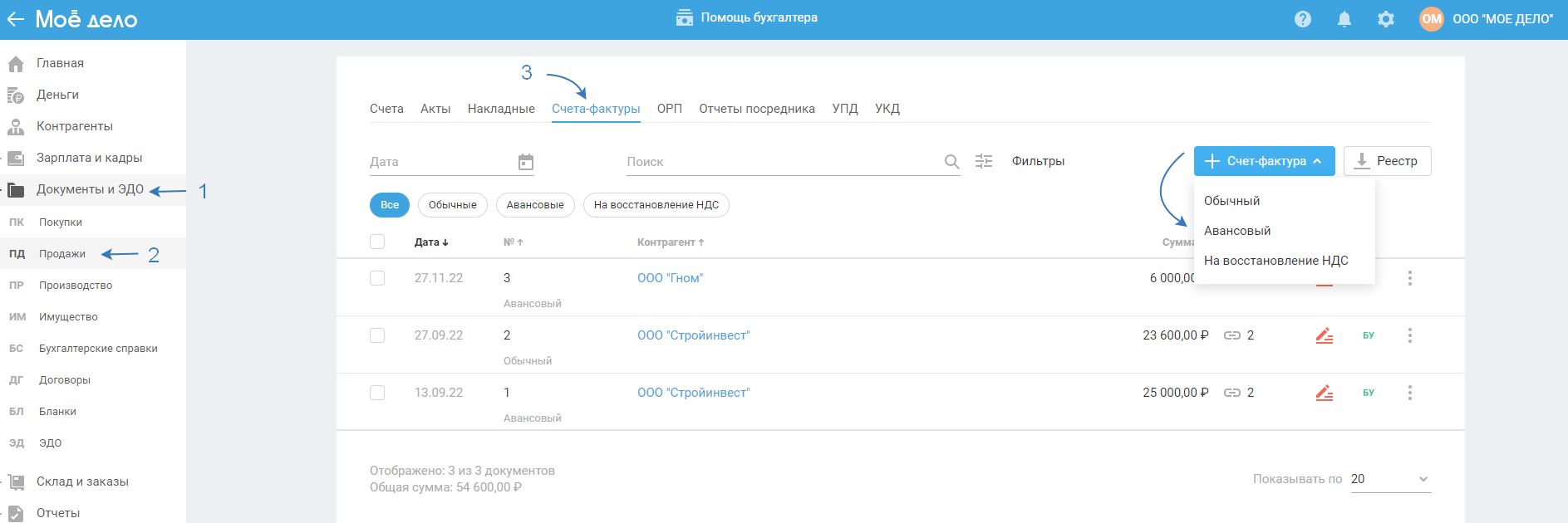Image resolution: width=1568 pixels, height=523 pixels.
Task: Click the back arrow beside logo
Action: 16,19
